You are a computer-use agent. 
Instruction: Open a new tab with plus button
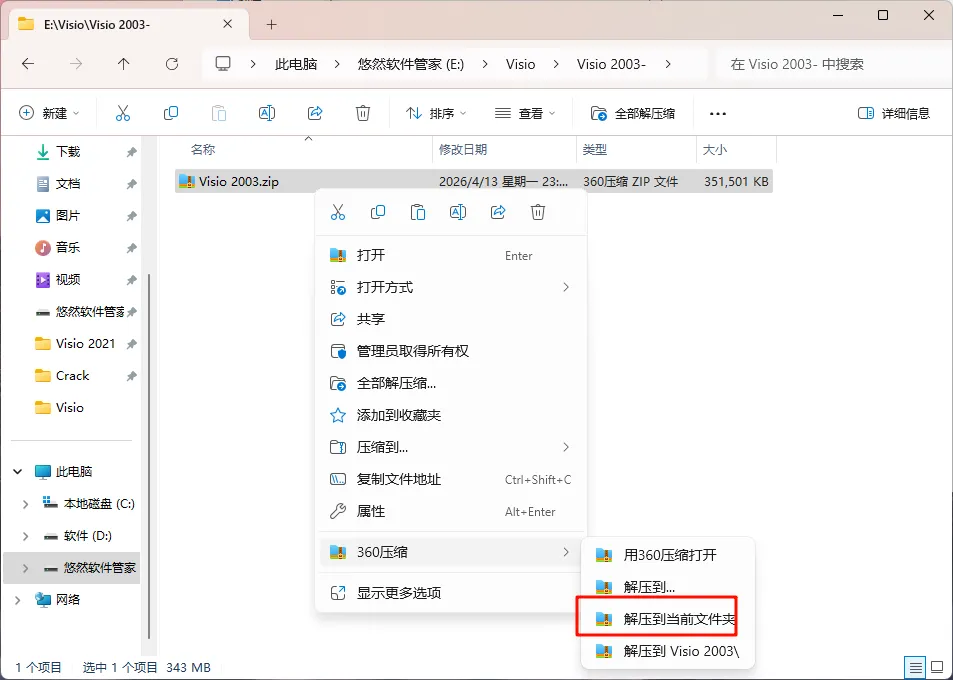coord(272,24)
